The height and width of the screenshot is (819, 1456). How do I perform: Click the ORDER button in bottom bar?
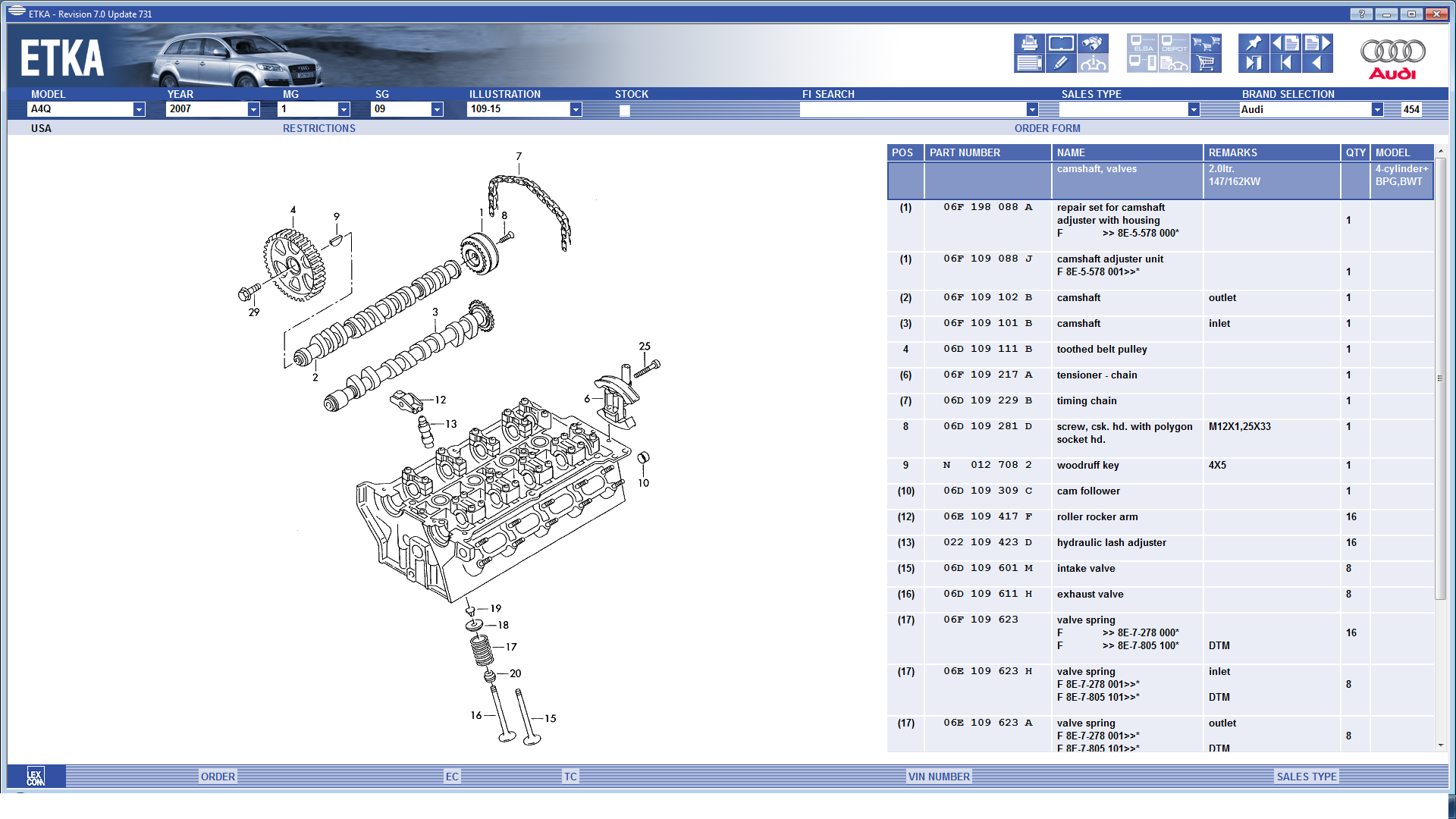point(218,777)
